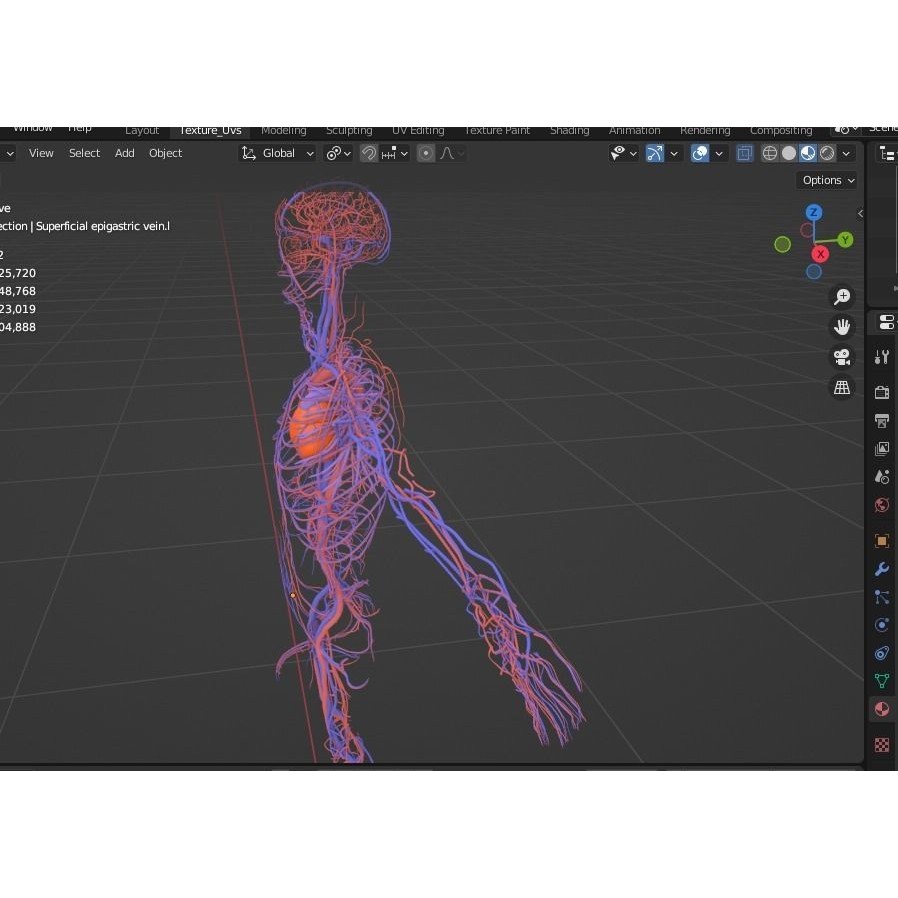
Task: Open the World properties globe icon
Action: (881, 505)
